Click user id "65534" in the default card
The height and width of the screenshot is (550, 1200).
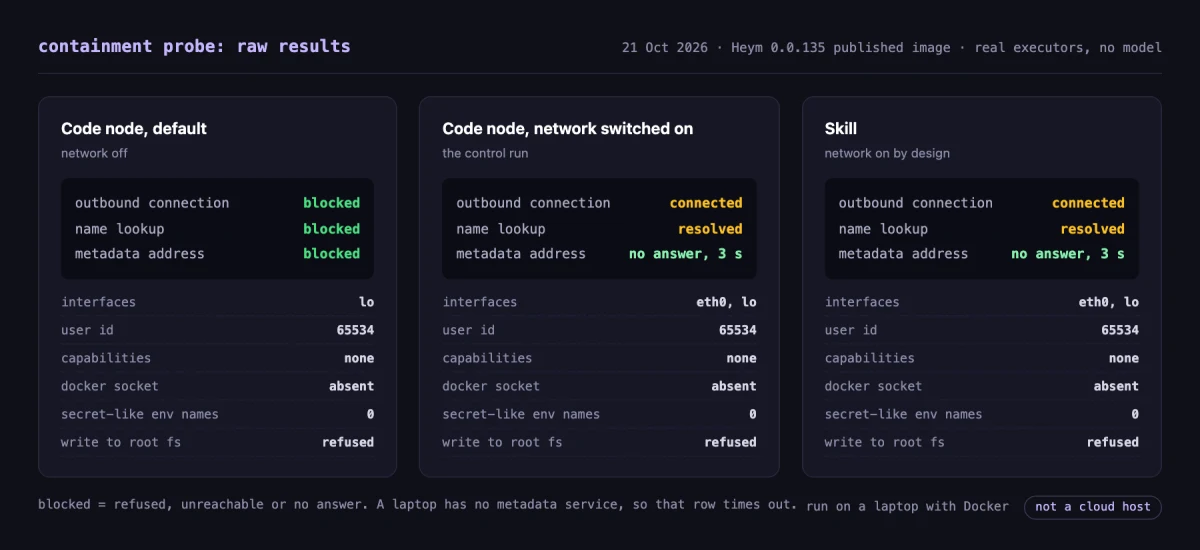point(355,330)
